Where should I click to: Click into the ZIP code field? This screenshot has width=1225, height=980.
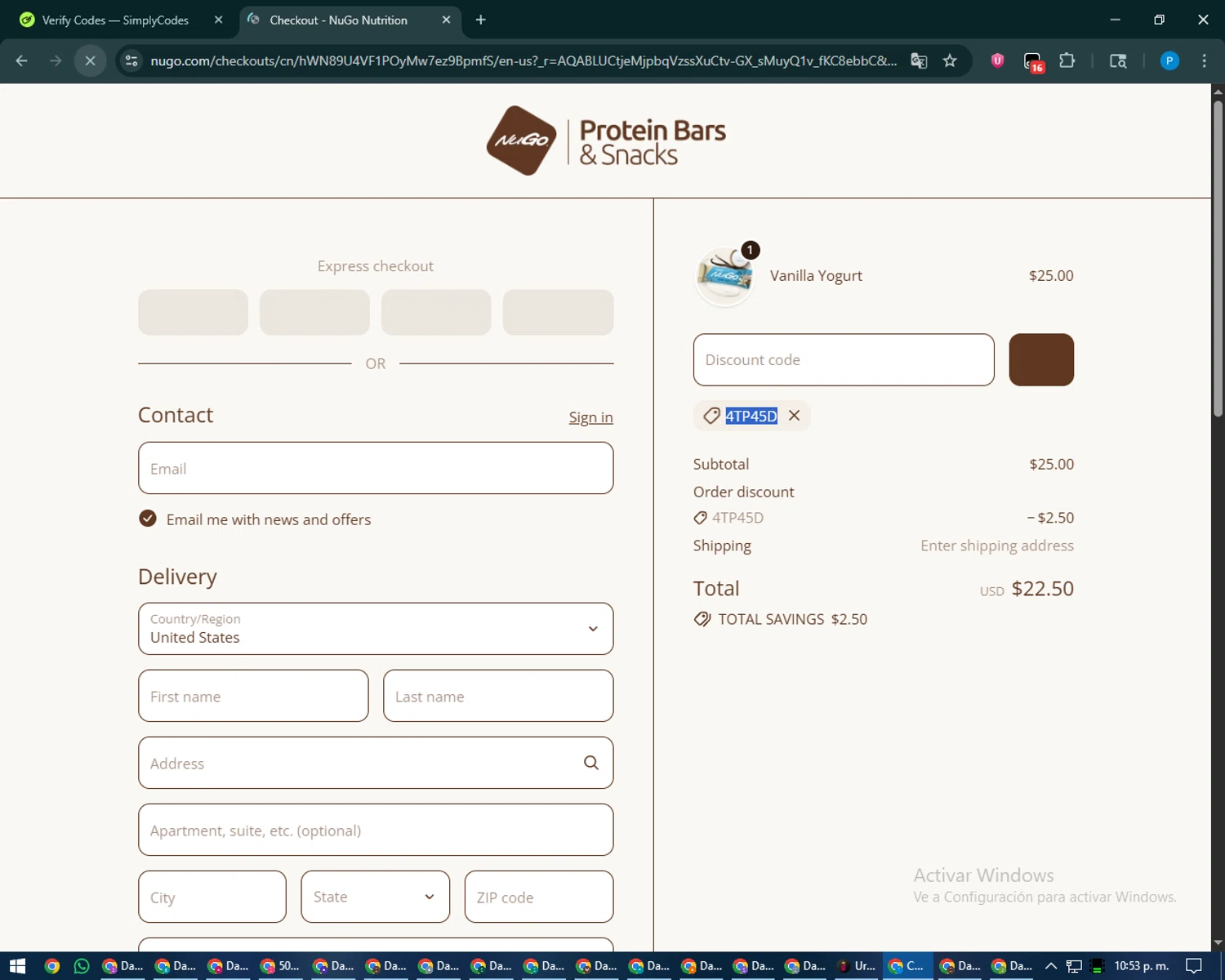[x=539, y=897]
